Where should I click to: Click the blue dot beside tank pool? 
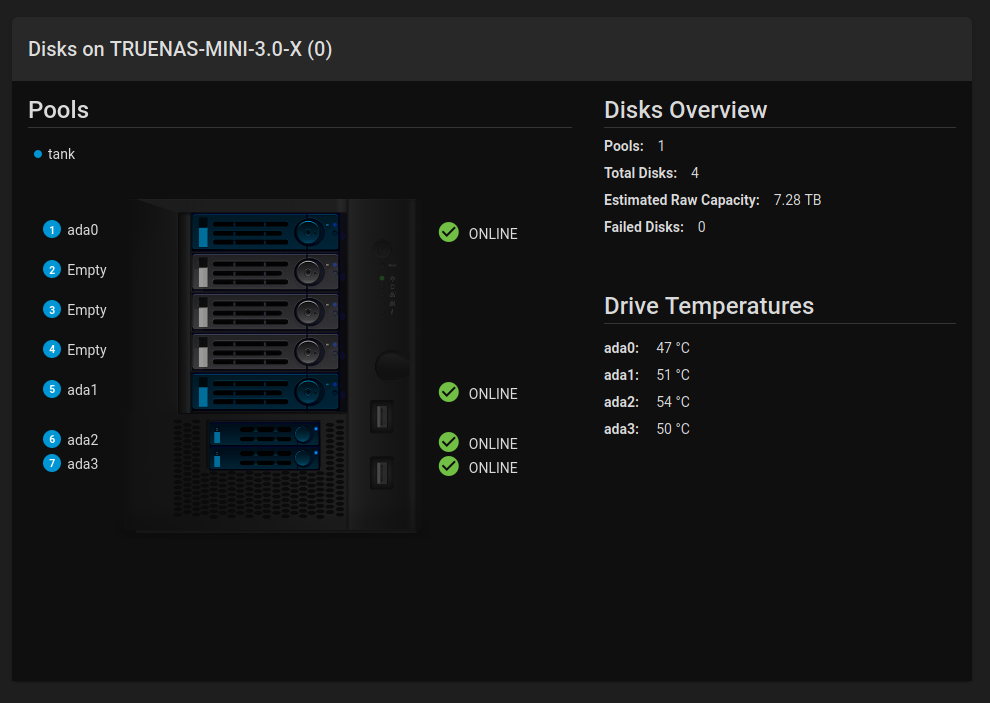38,154
